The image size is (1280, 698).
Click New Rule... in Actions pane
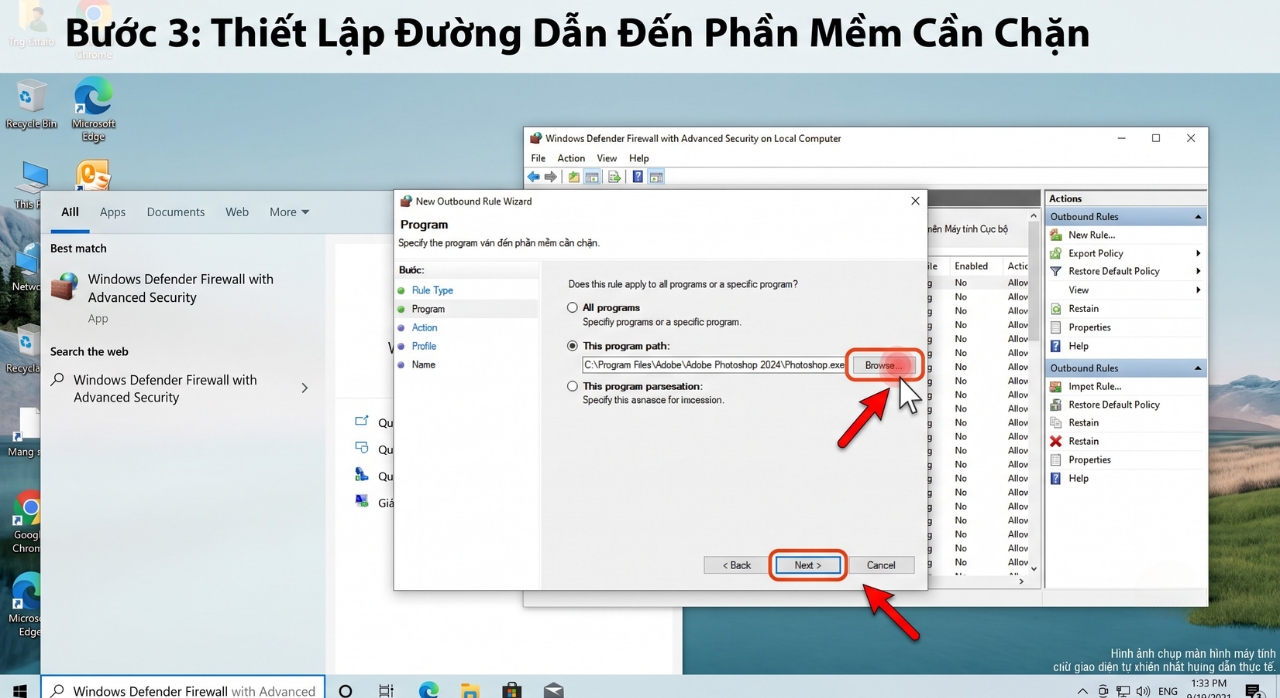coord(1091,235)
